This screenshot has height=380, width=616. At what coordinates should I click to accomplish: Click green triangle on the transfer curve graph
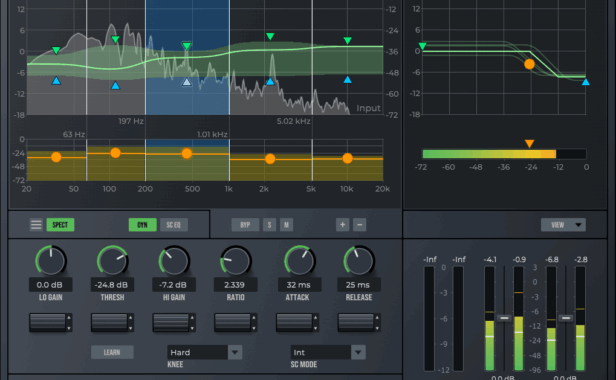point(422,46)
